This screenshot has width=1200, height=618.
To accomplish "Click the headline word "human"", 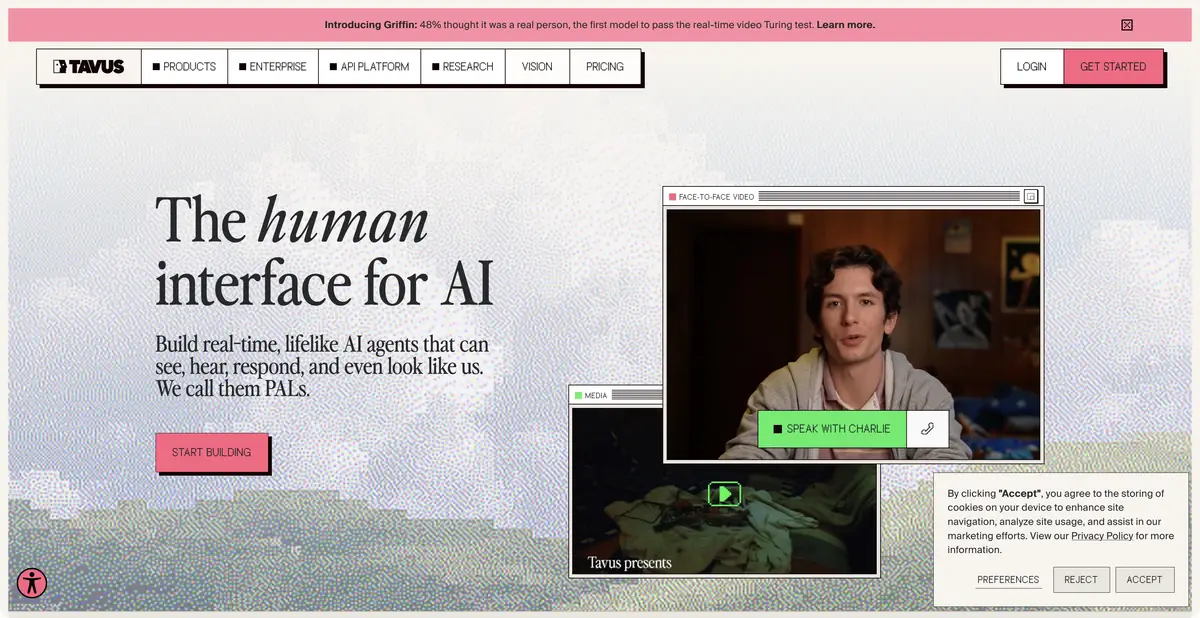I will [343, 220].
